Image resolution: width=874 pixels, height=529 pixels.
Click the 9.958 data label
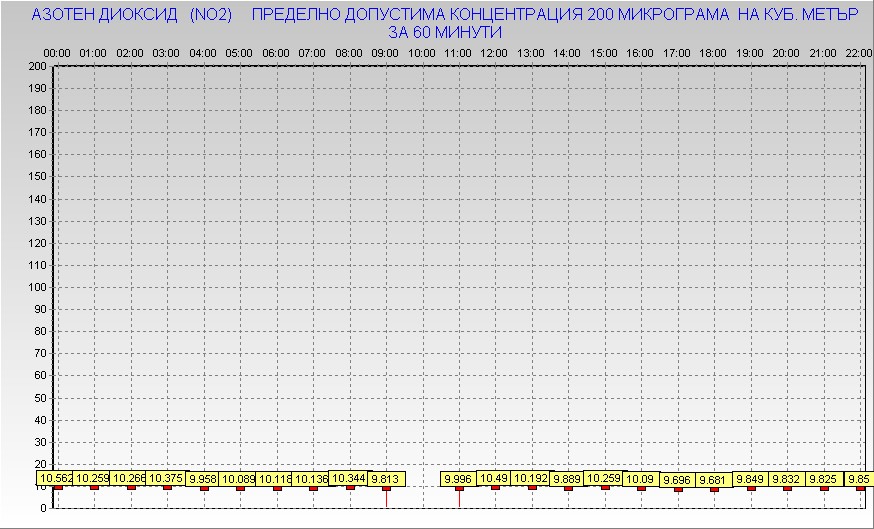point(203,478)
